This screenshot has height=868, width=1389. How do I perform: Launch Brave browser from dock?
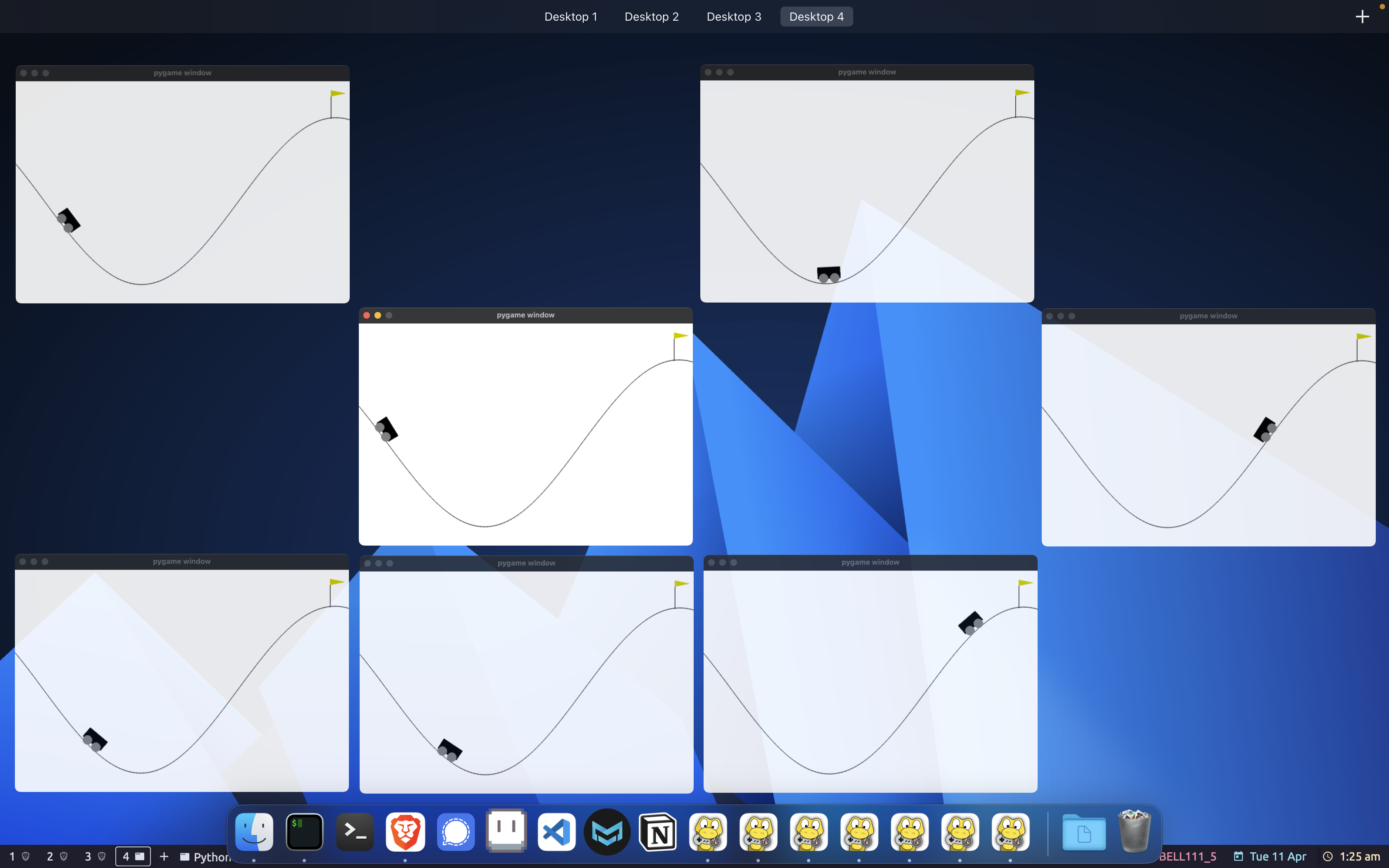tap(405, 832)
